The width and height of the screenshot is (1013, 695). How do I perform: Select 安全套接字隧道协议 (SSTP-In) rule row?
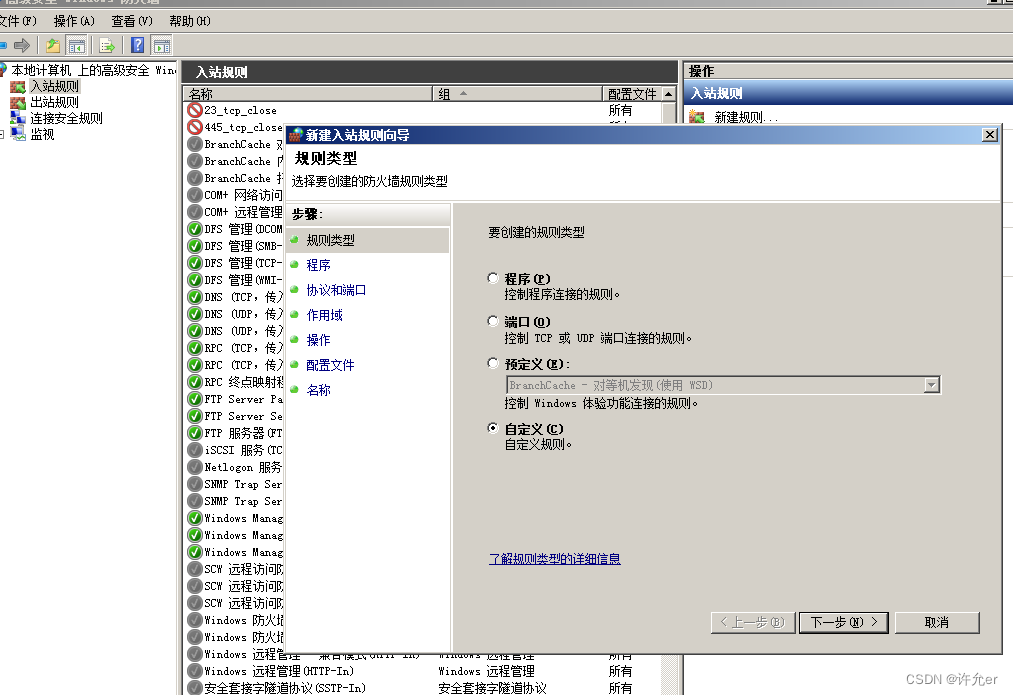(423, 688)
